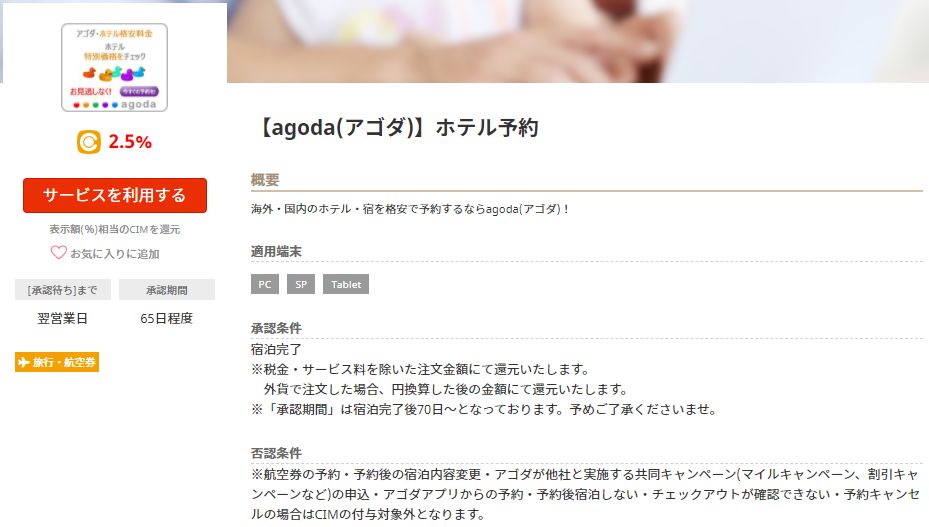The image size is (929, 527).
Task: Click the サービスを利用する button
Action: (115, 195)
